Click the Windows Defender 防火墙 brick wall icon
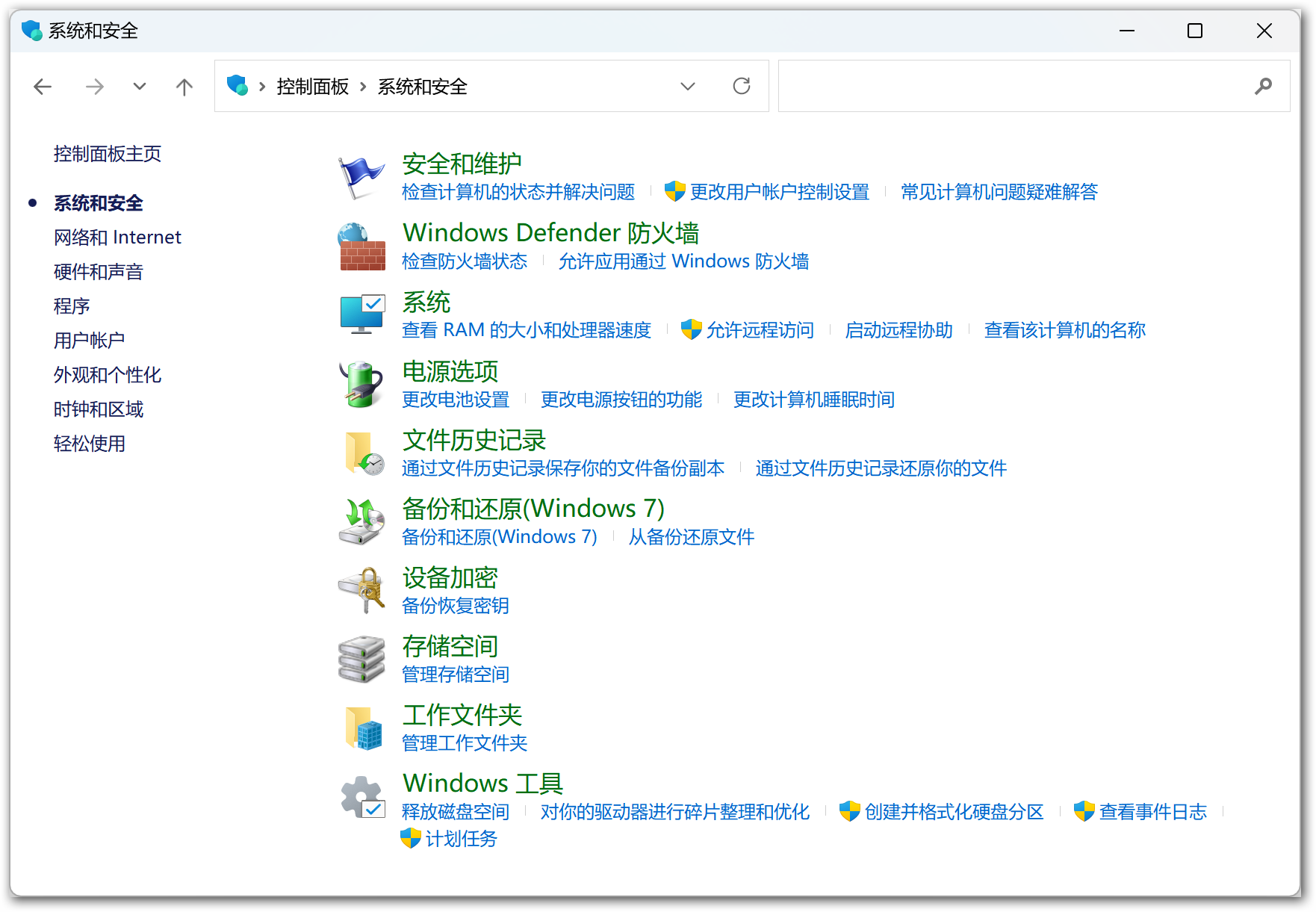The height and width of the screenshot is (912, 1316). coord(361,246)
